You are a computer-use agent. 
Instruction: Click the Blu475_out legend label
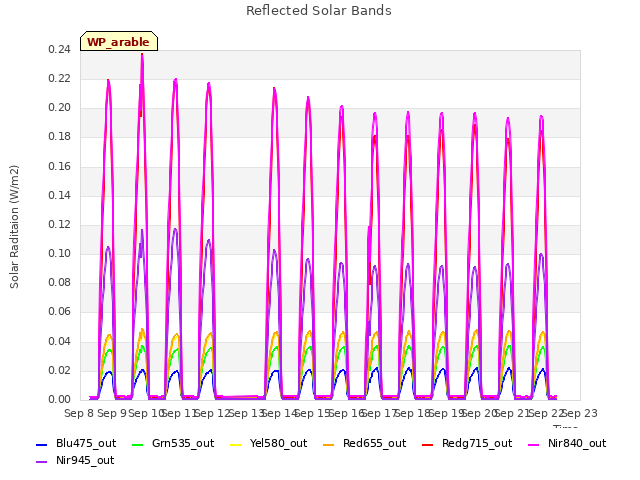point(86,443)
